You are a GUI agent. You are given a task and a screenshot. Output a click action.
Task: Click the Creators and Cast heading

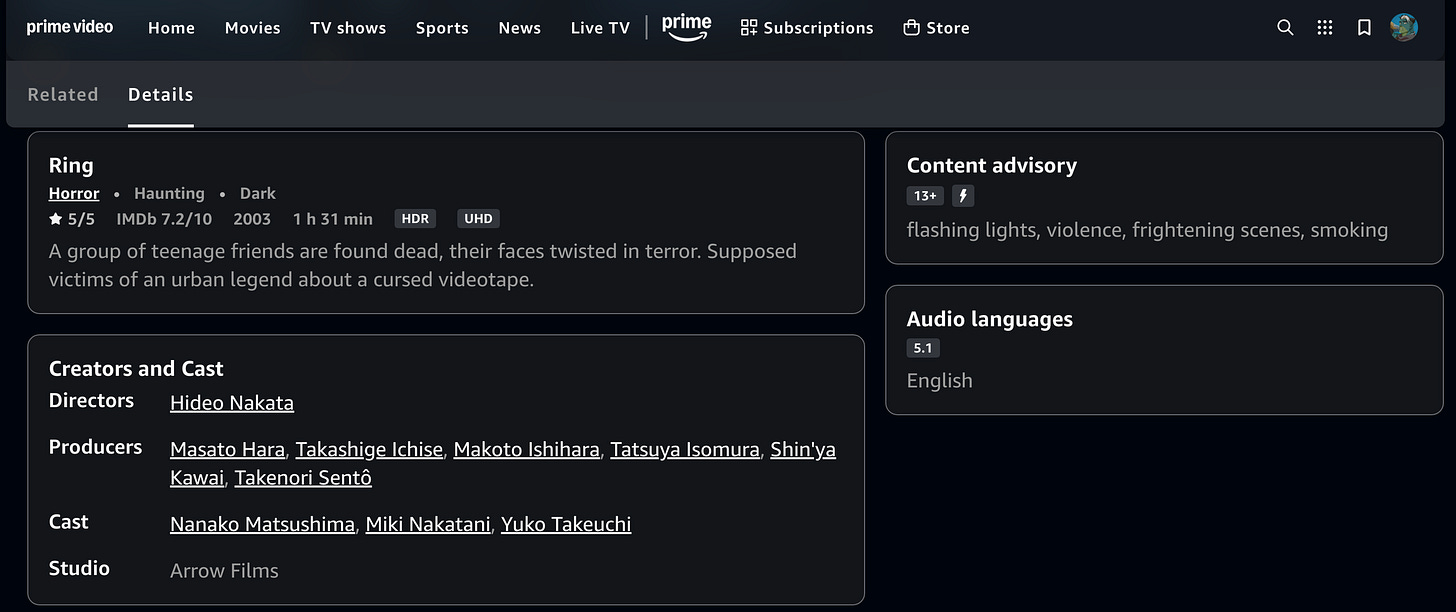tap(136, 369)
